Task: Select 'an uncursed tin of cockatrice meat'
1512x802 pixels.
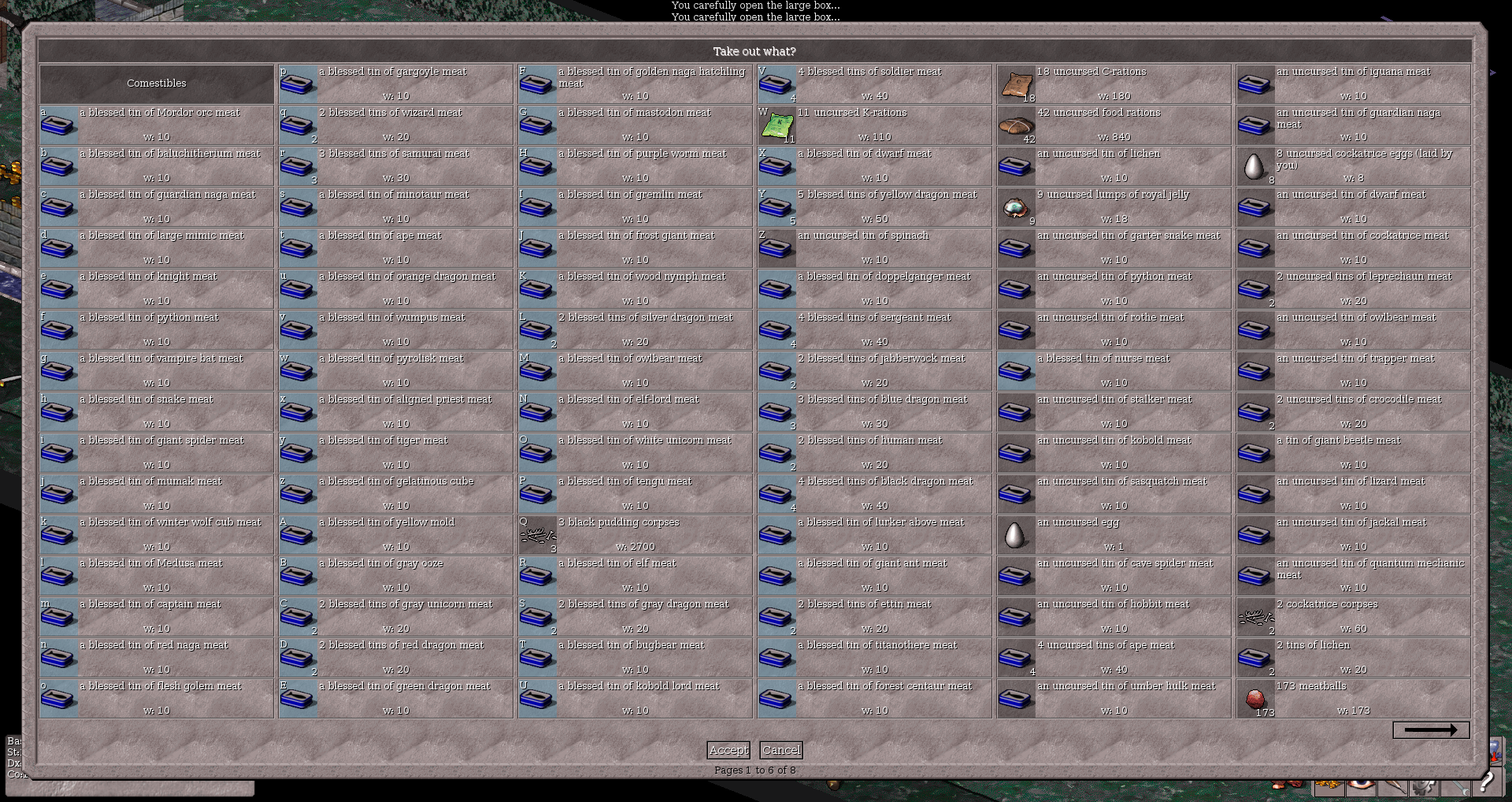Action: click(1354, 248)
